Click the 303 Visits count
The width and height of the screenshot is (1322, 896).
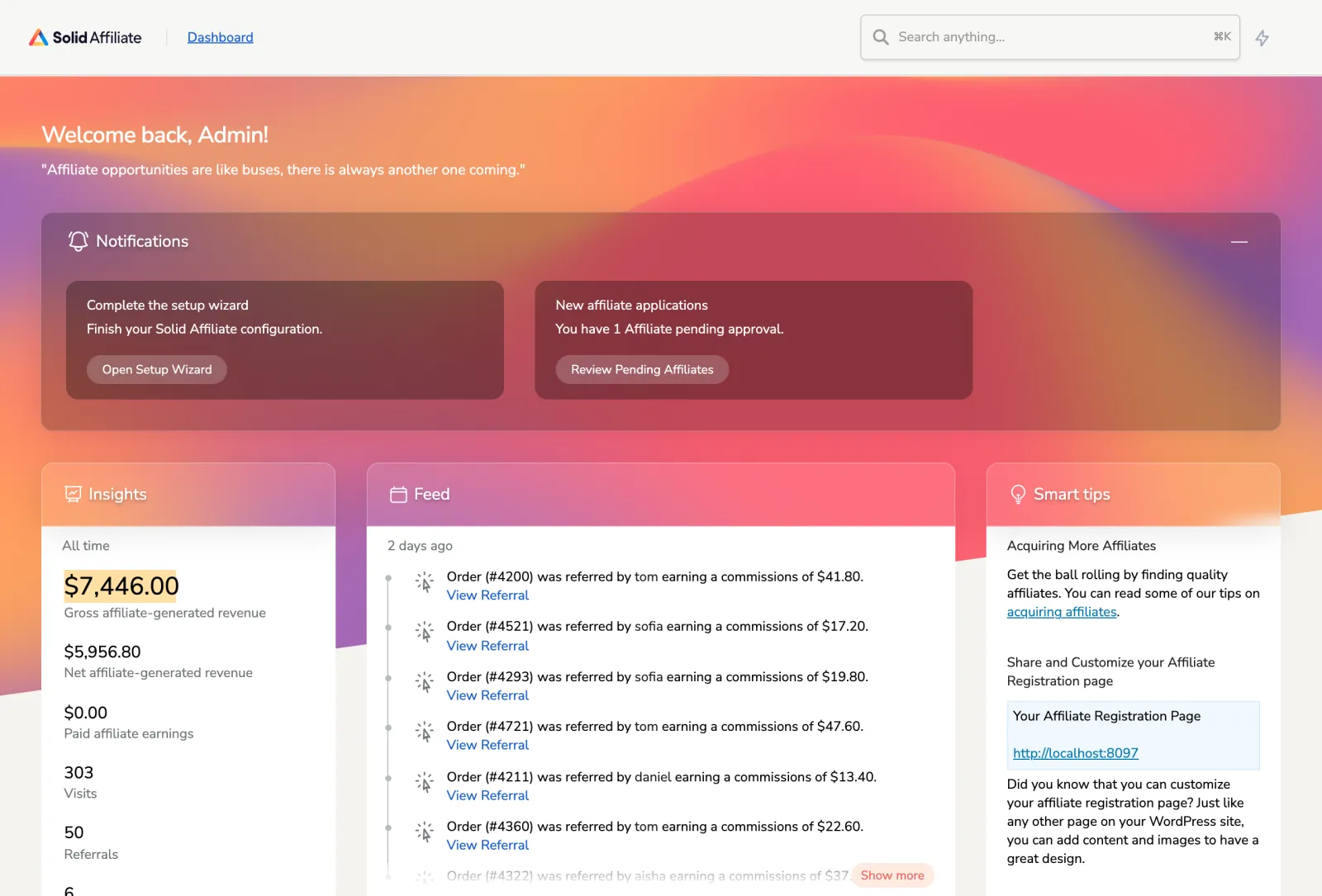click(x=78, y=773)
